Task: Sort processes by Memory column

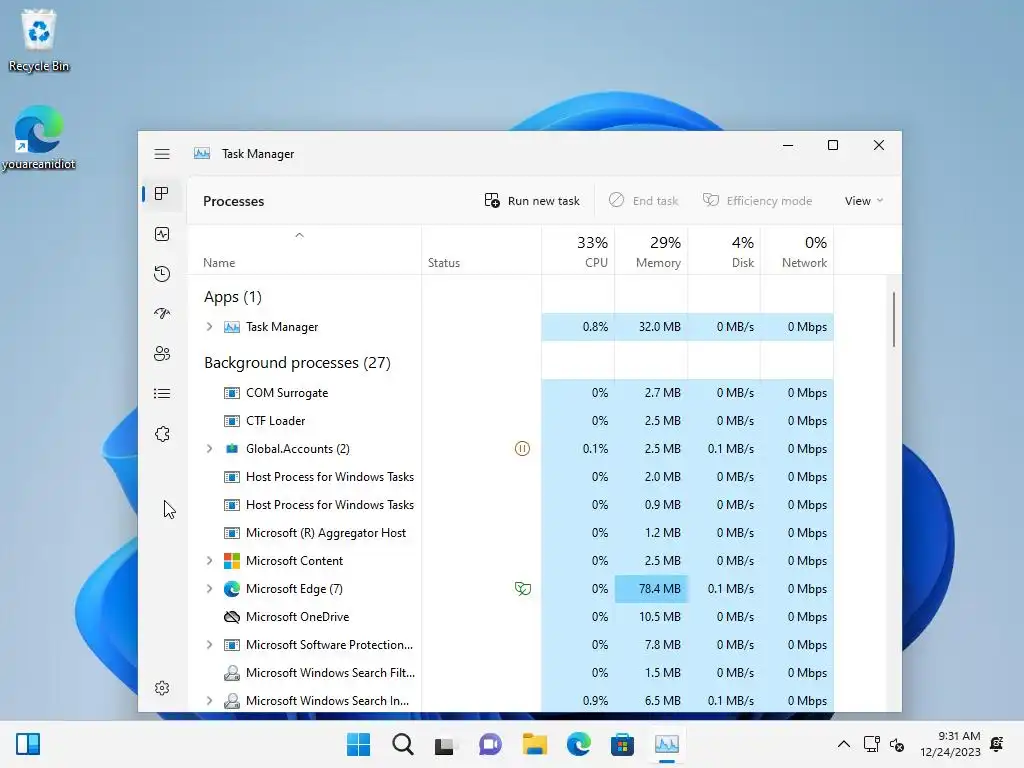Action: (x=651, y=250)
